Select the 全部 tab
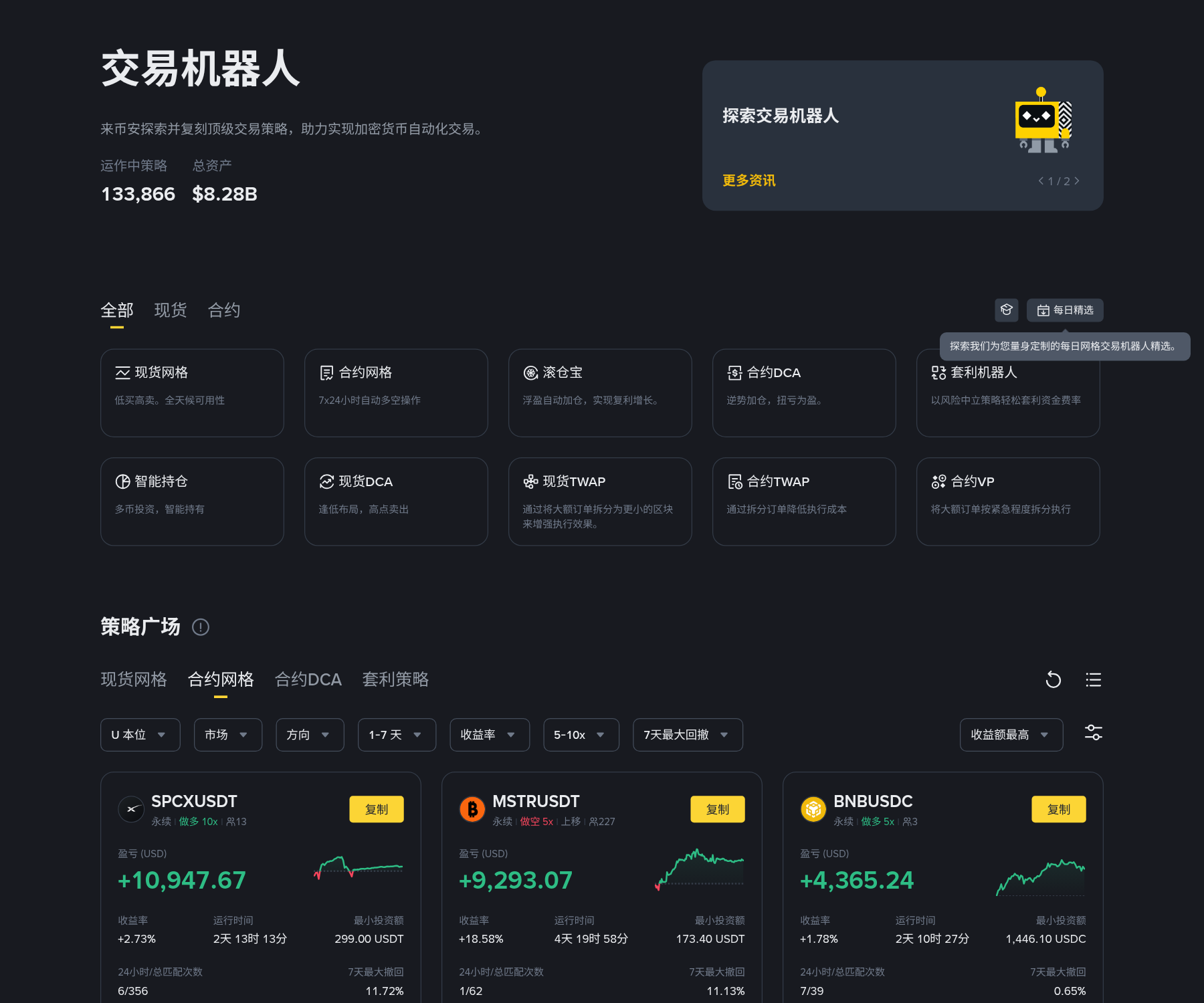The height and width of the screenshot is (1003, 1204). point(117,310)
